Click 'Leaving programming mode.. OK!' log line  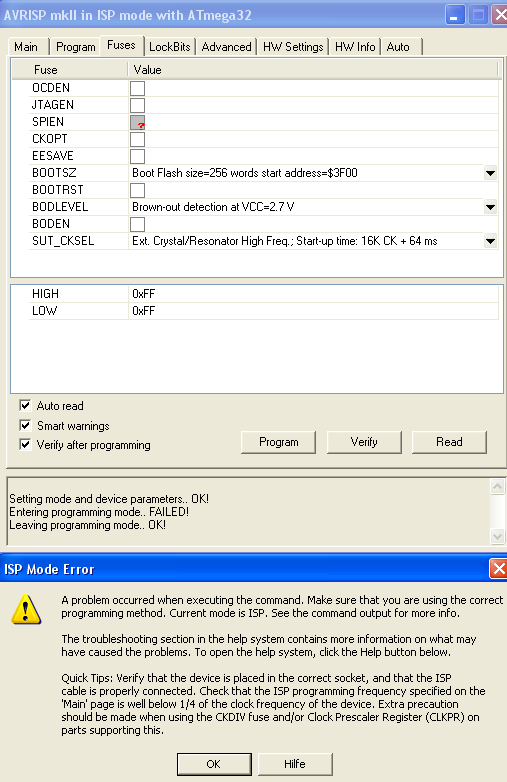(87, 525)
